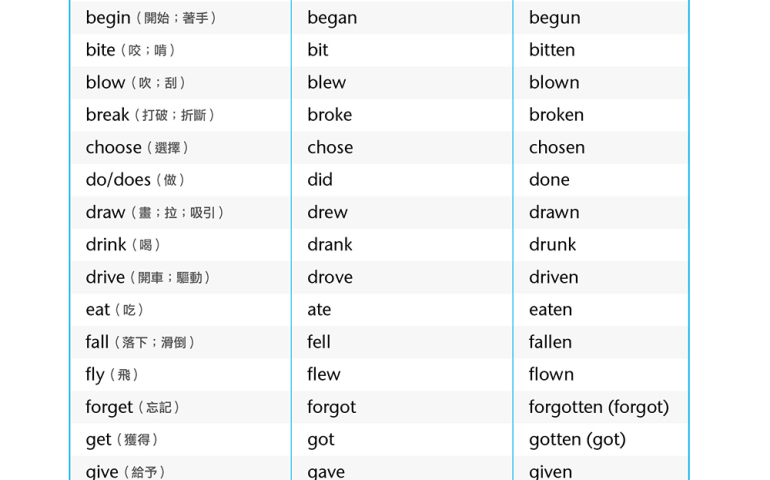Click the past tense 'began' cell
The width and height of the screenshot is (770, 480).
click(332, 18)
